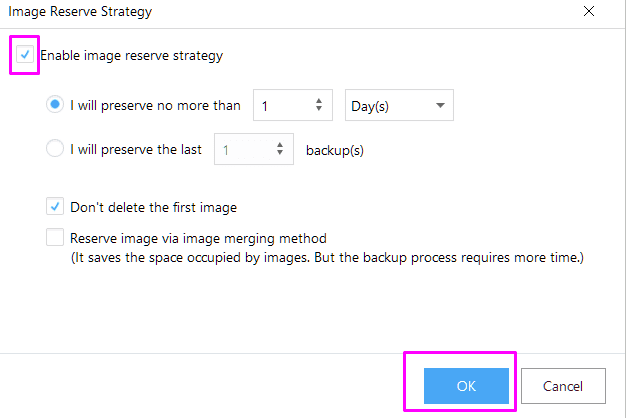Viewport: 626px width, 418px height.
Task: Click the 'Reserve image via image merging method' label
Action: [198, 238]
